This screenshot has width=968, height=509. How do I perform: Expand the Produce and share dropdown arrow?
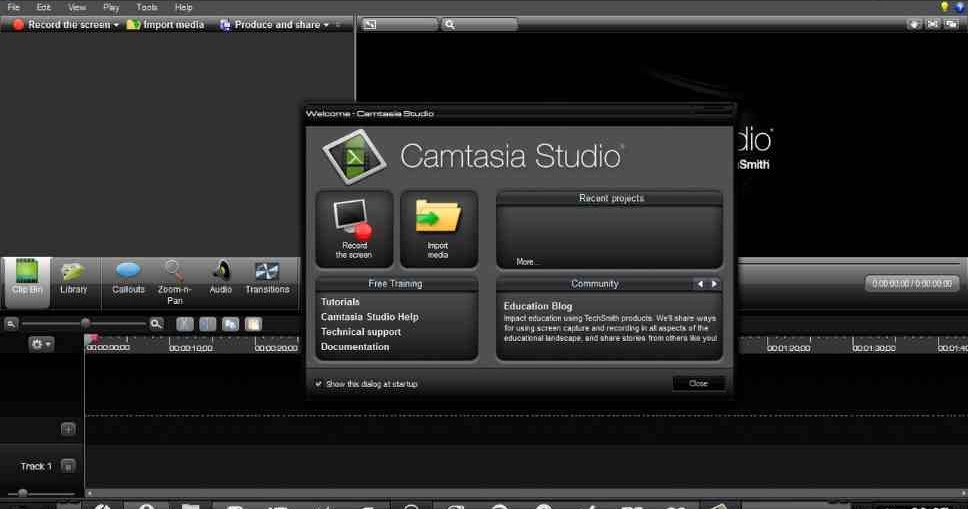tap(326, 25)
